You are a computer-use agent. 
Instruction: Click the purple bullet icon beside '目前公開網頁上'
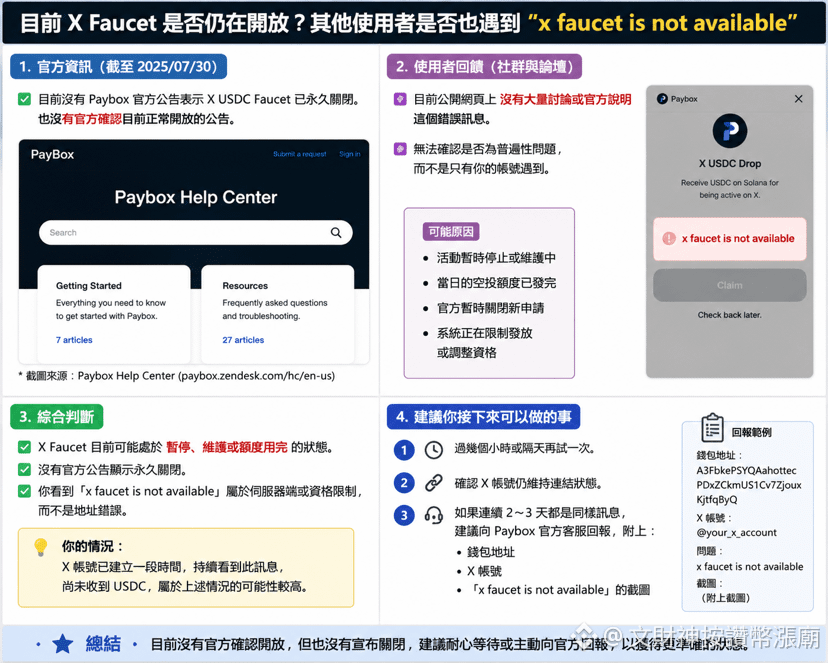[400, 99]
